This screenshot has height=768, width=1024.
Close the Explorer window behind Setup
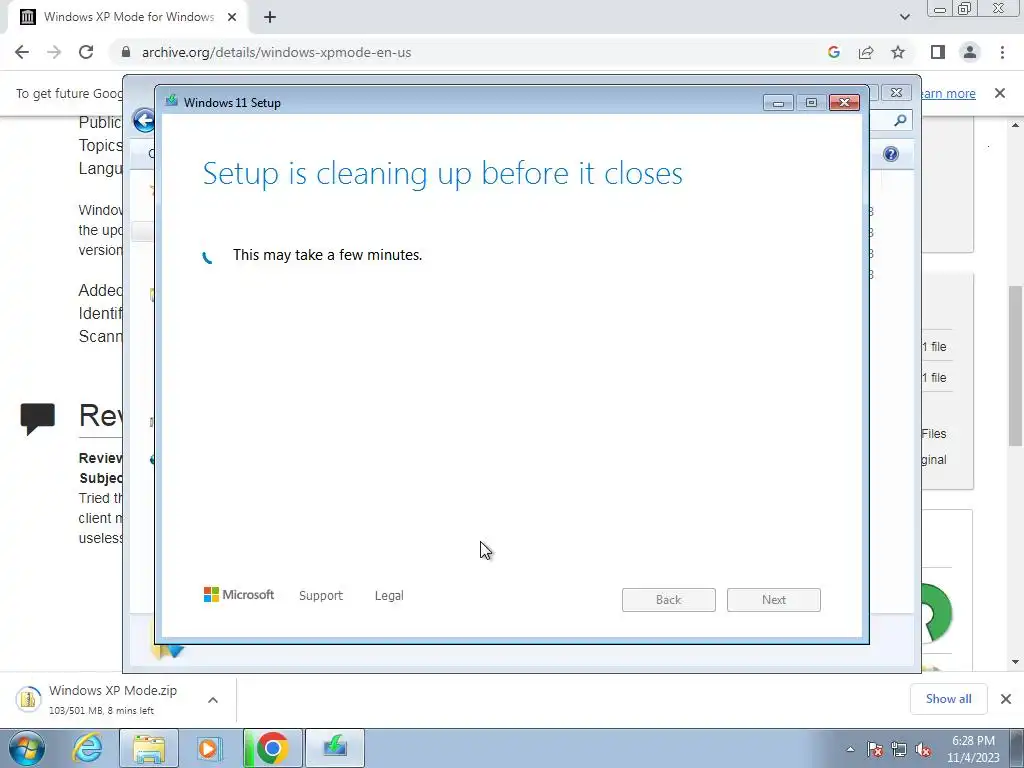(x=896, y=93)
